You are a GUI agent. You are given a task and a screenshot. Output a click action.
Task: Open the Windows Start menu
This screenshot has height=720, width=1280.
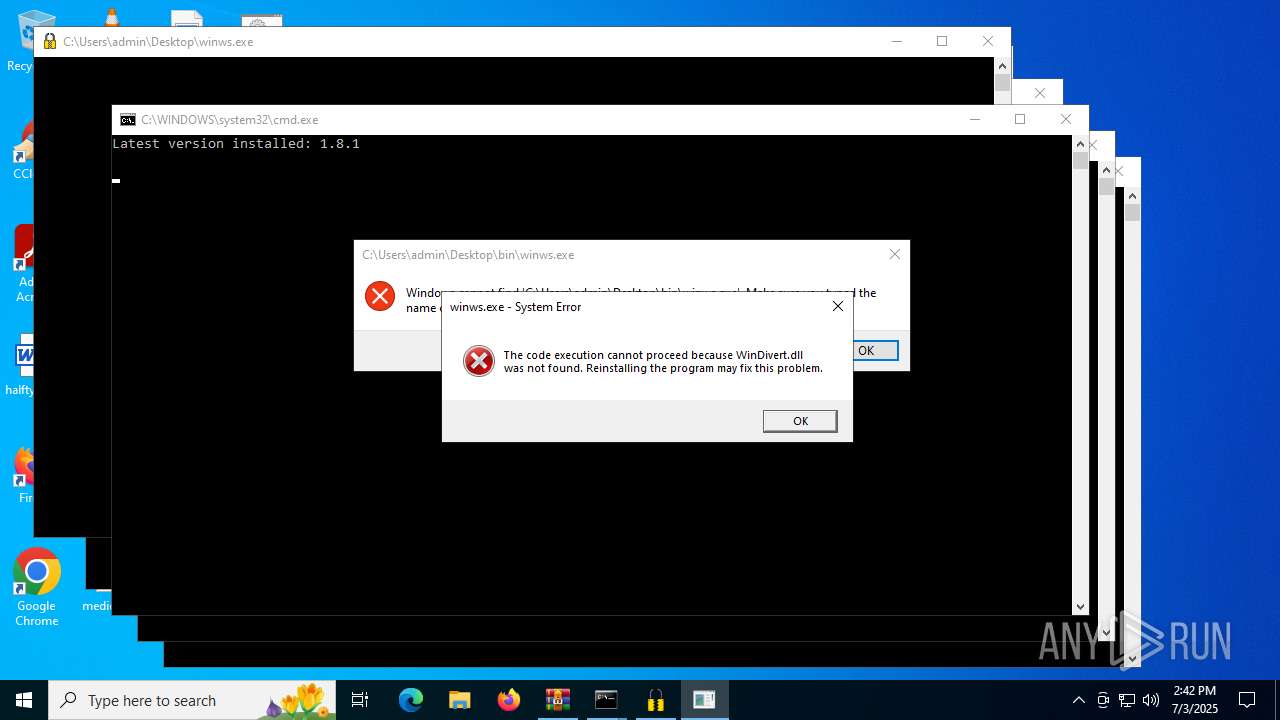[x=24, y=700]
